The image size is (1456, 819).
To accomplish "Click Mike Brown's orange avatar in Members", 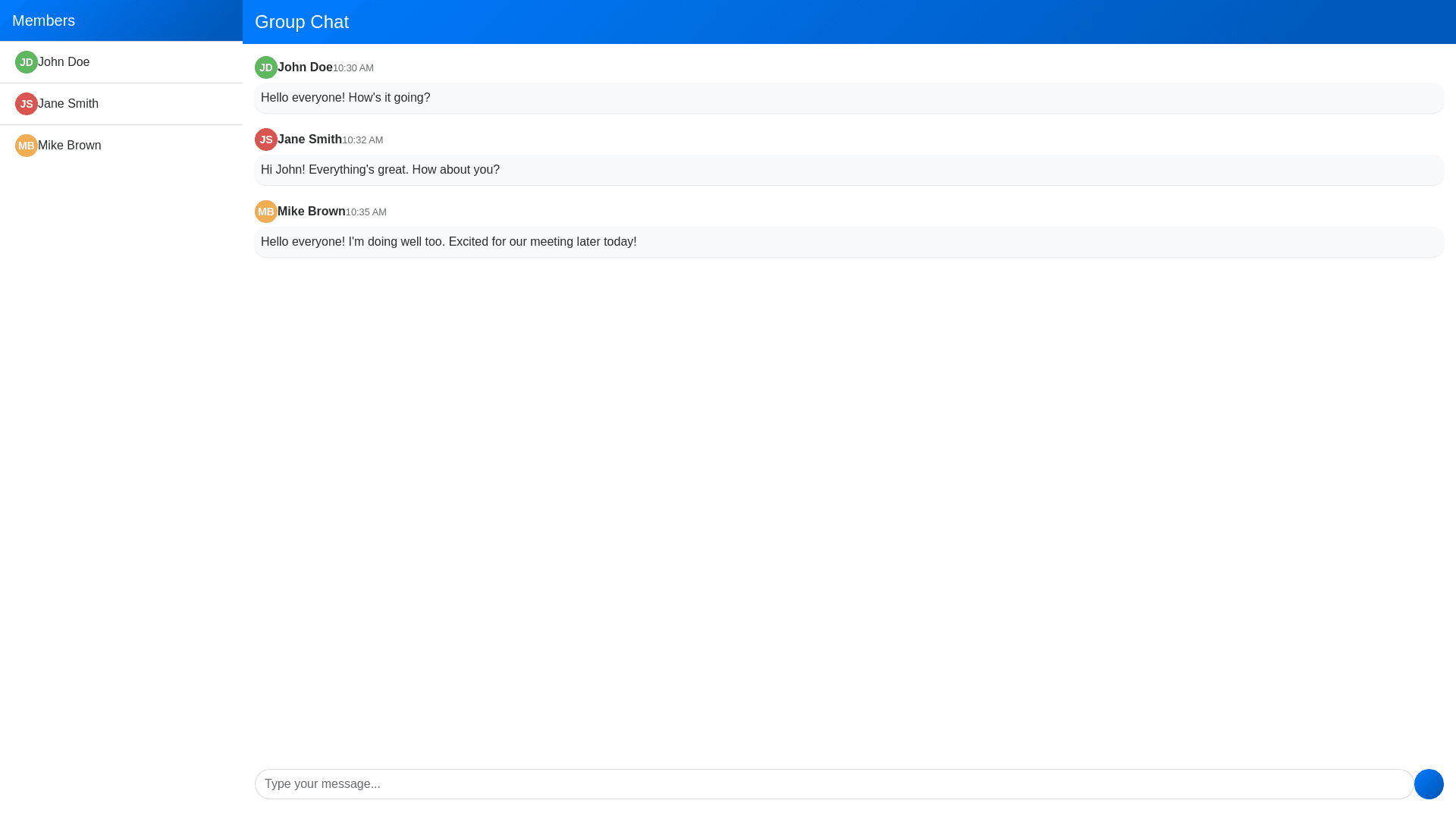I will tap(27, 146).
